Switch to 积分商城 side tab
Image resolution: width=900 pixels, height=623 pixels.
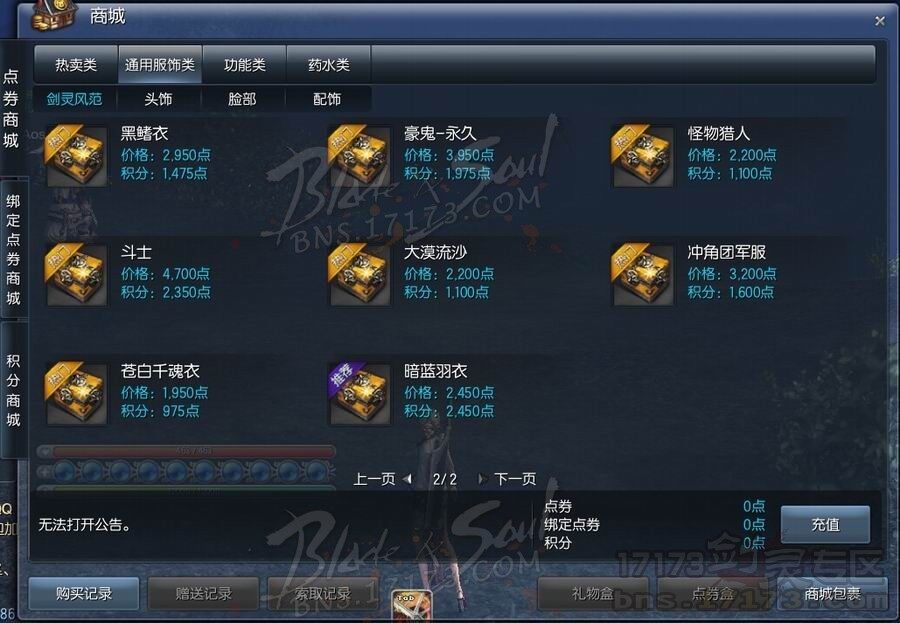[13, 390]
